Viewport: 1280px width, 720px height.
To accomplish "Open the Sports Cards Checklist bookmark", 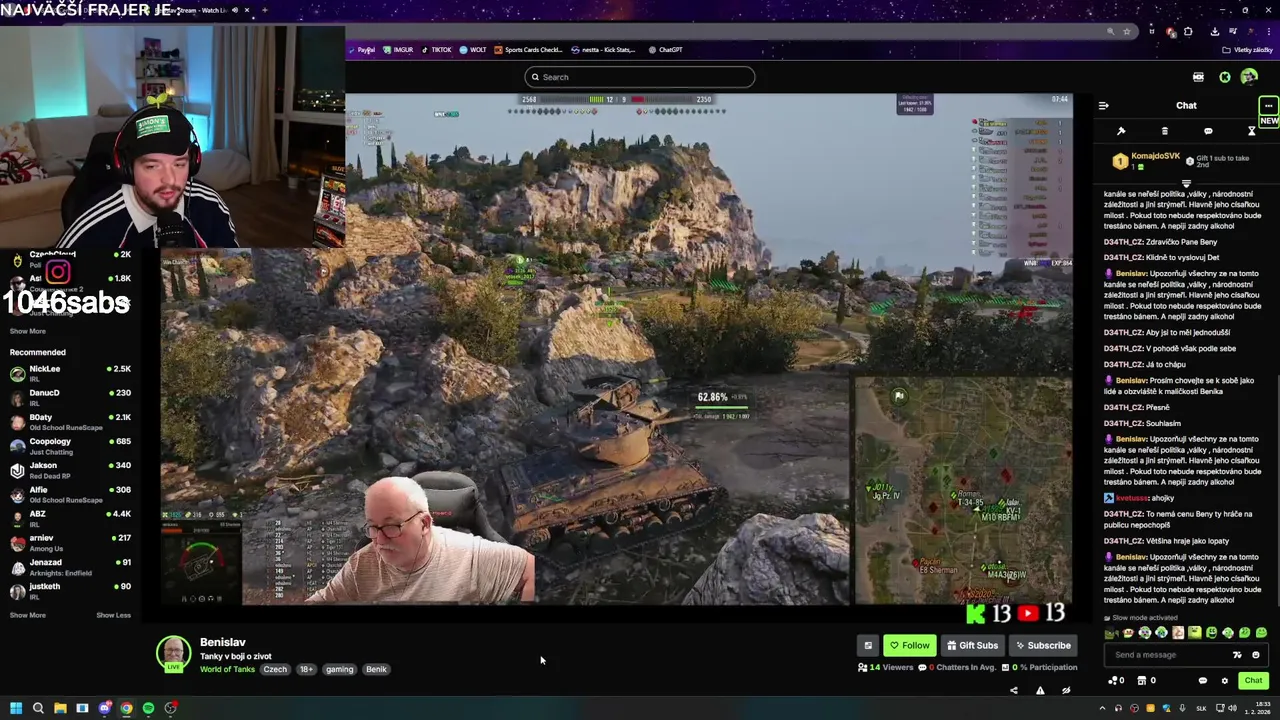I will coord(526,49).
